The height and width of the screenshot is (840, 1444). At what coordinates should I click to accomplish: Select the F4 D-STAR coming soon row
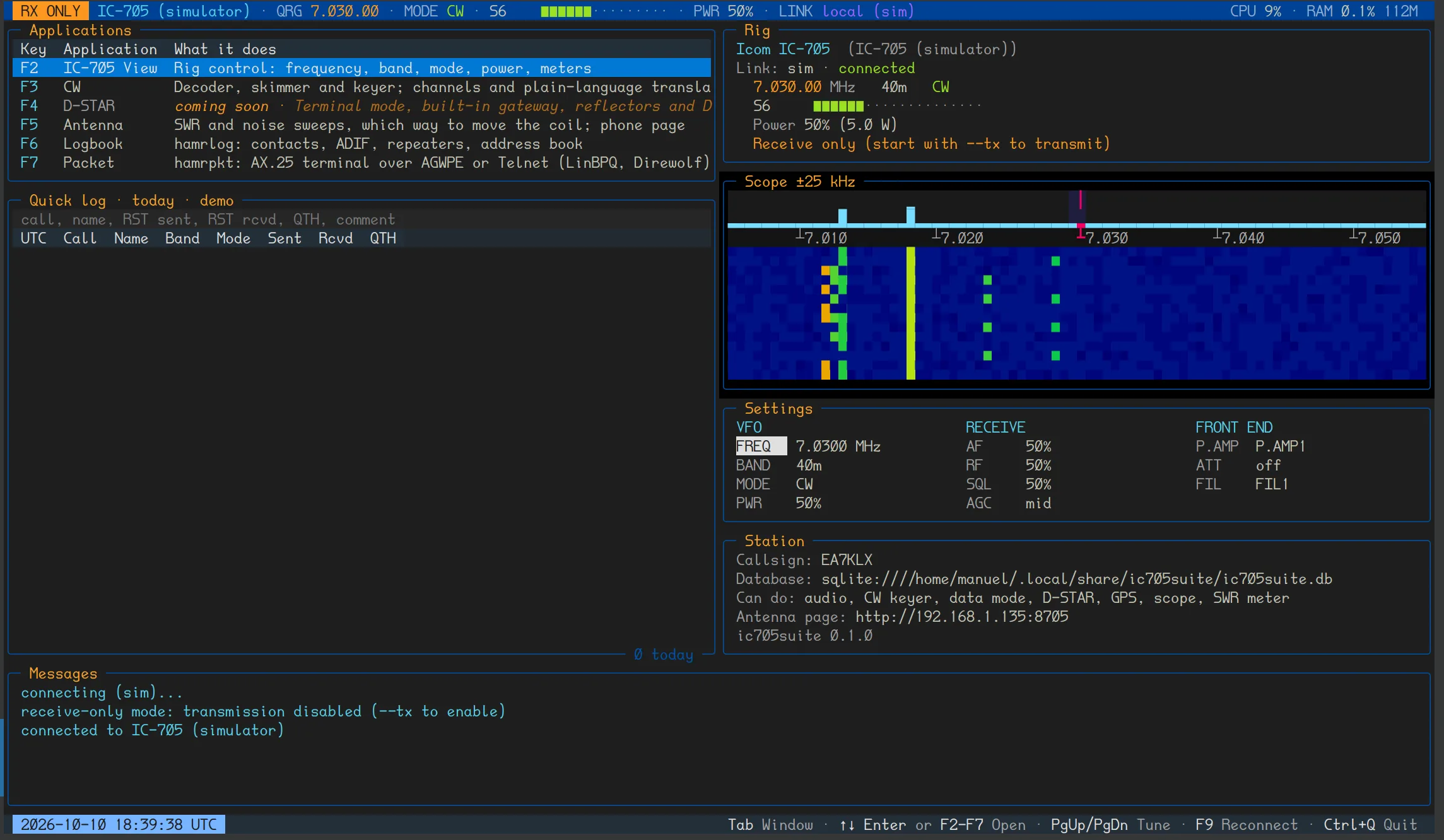pyautogui.click(x=361, y=106)
